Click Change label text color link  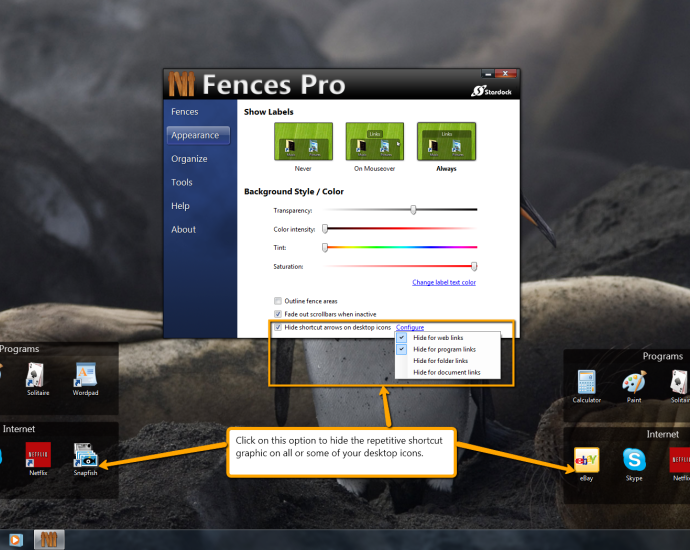tap(444, 282)
